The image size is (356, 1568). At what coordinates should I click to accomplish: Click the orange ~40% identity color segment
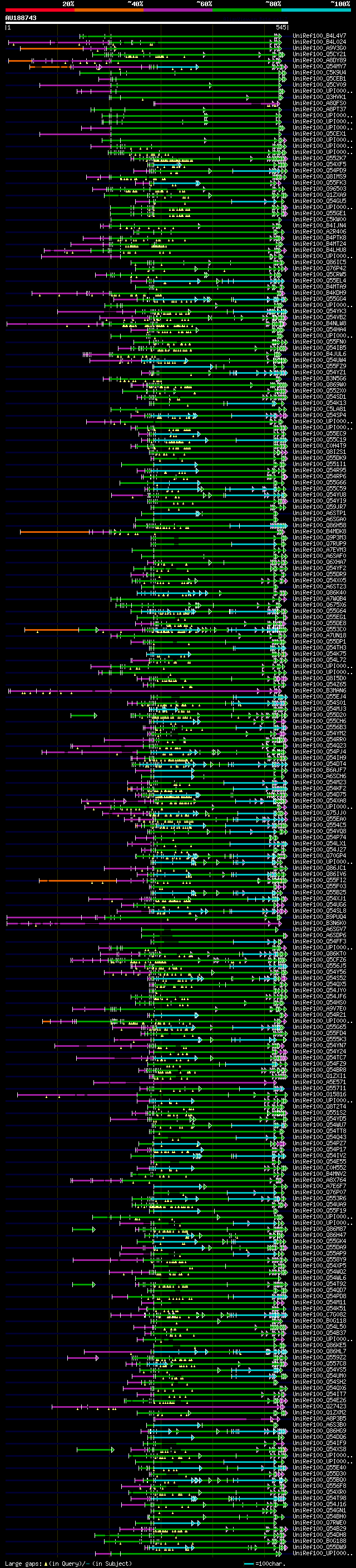(109, 10)
